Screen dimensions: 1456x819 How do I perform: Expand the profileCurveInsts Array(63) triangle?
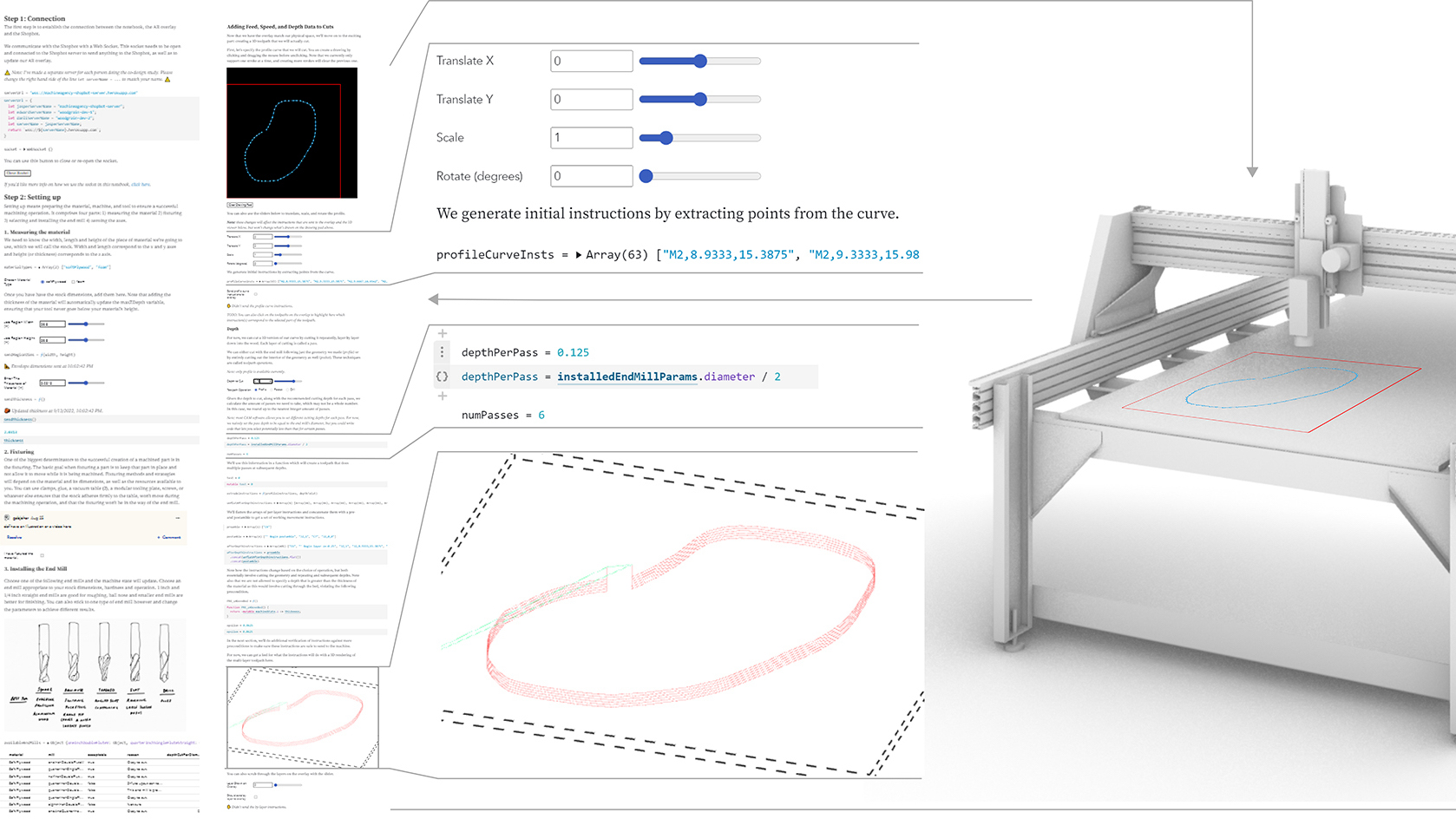579,255
